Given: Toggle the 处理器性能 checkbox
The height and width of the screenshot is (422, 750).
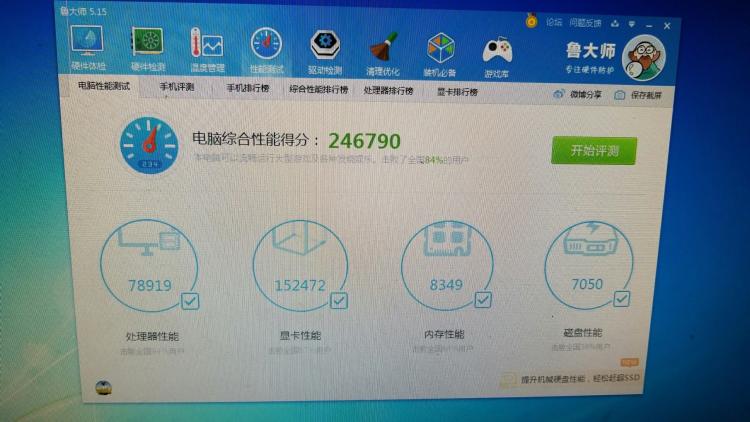Looking at the screenshot, I should 190,301.
